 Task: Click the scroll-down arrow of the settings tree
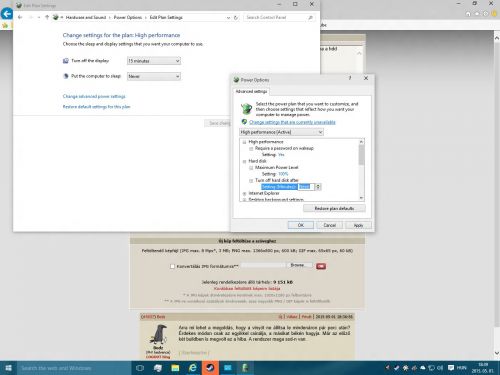361,198
